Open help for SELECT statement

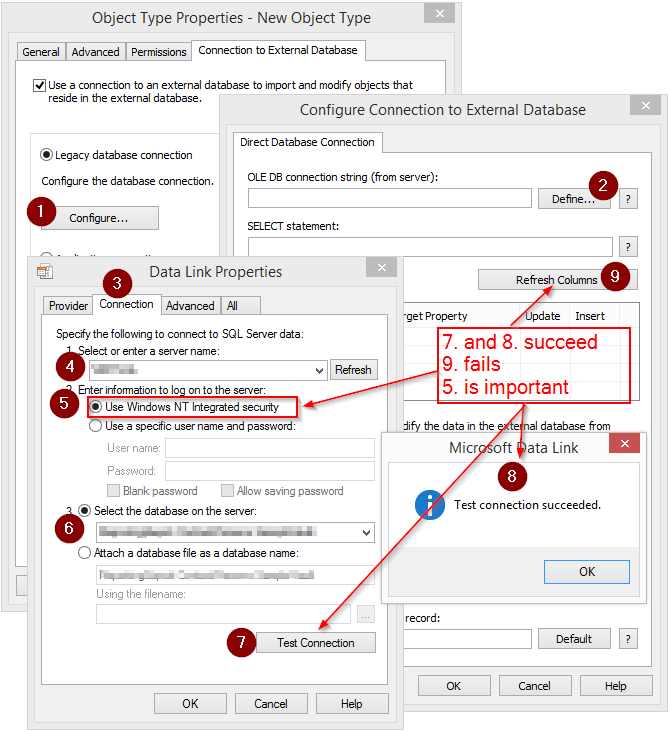coord(628,246)
